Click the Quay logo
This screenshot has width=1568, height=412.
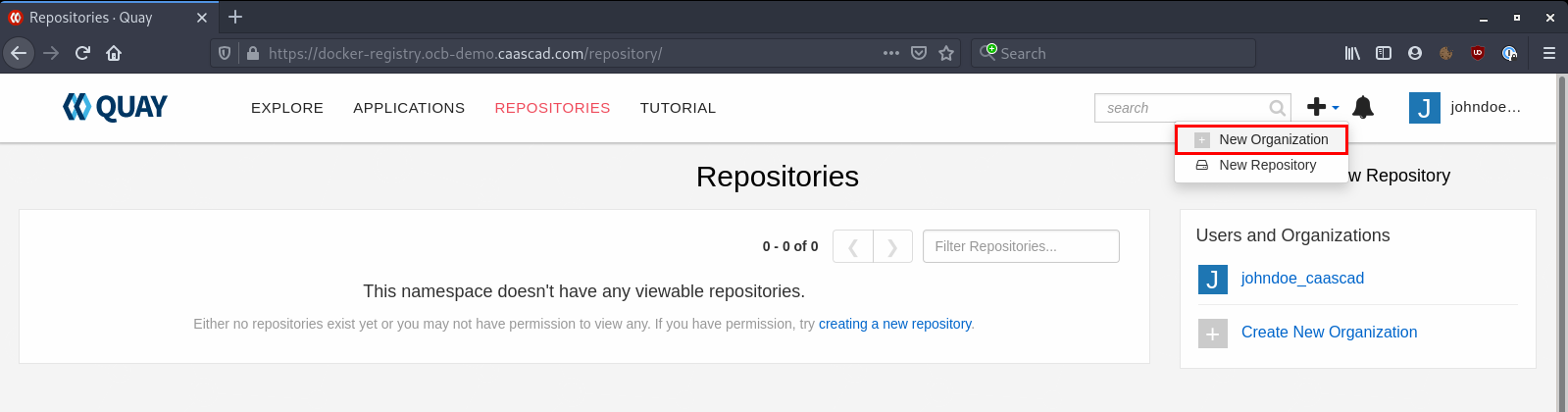(x=115, y=107)
